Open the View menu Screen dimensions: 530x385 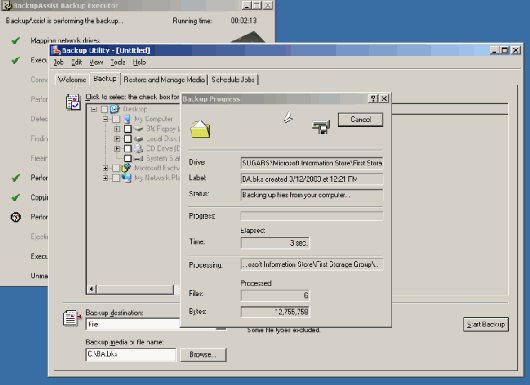click(x=96, y=62)
